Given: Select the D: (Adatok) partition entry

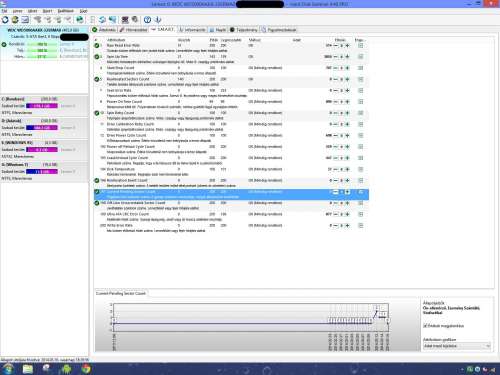Looking at the screenshot, I should click(x=44, y=127).
